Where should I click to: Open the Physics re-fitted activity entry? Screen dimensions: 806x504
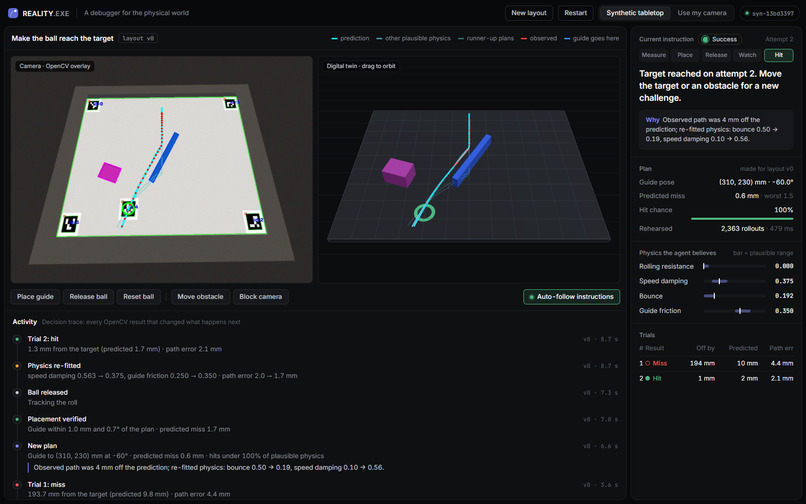(x=316, y=371)
